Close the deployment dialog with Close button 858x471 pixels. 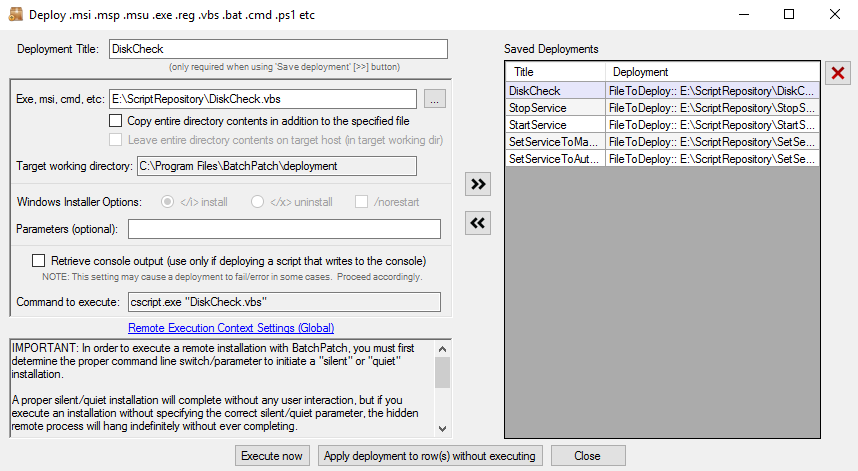click(x=588, y=456)
